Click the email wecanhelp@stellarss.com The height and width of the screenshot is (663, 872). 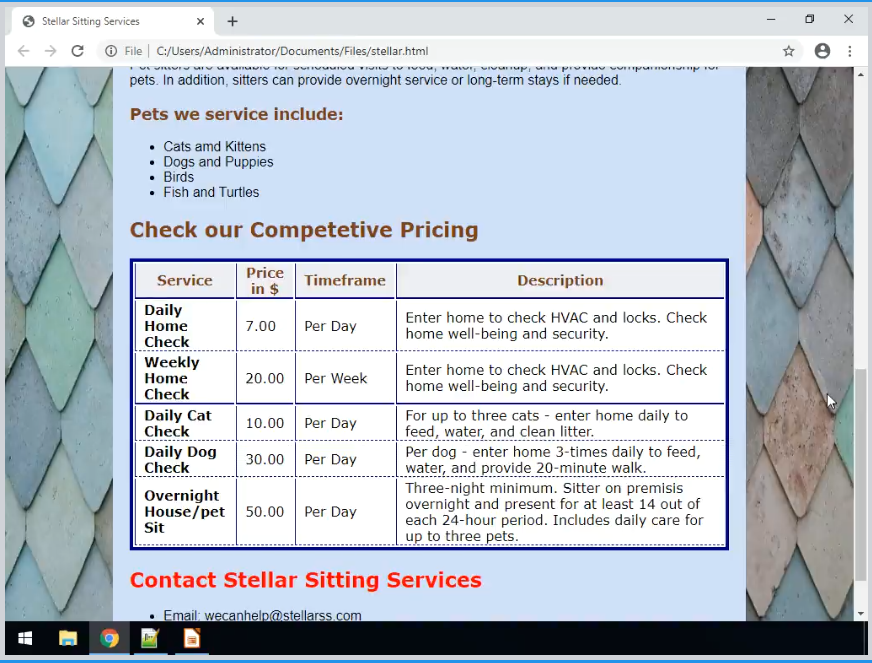(x=283, y=616)
